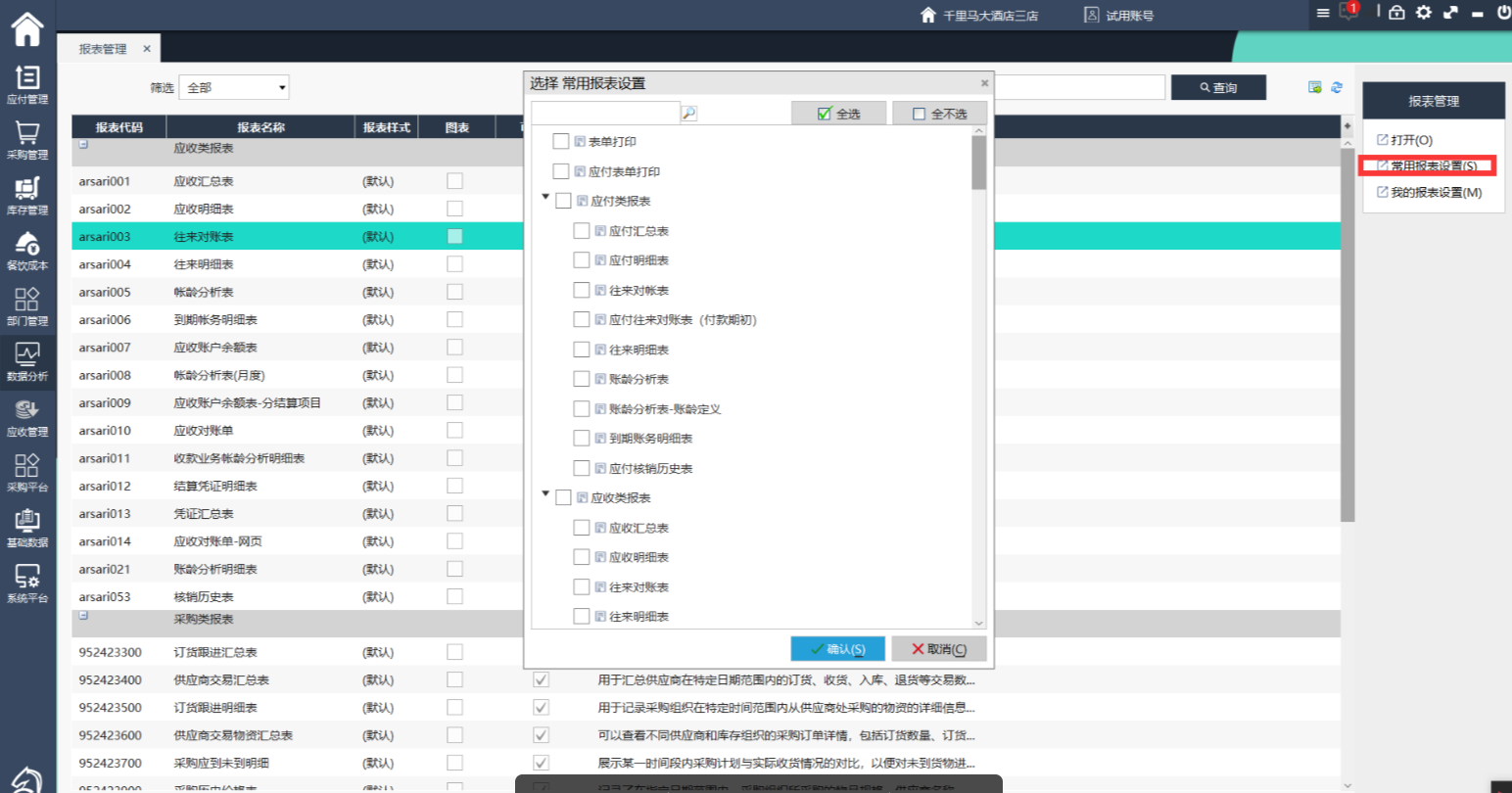The image size is (1512, 793).
Task: Enable the 账龄分析表-账龄定义 checkbox
Action: tap(582, 409)
